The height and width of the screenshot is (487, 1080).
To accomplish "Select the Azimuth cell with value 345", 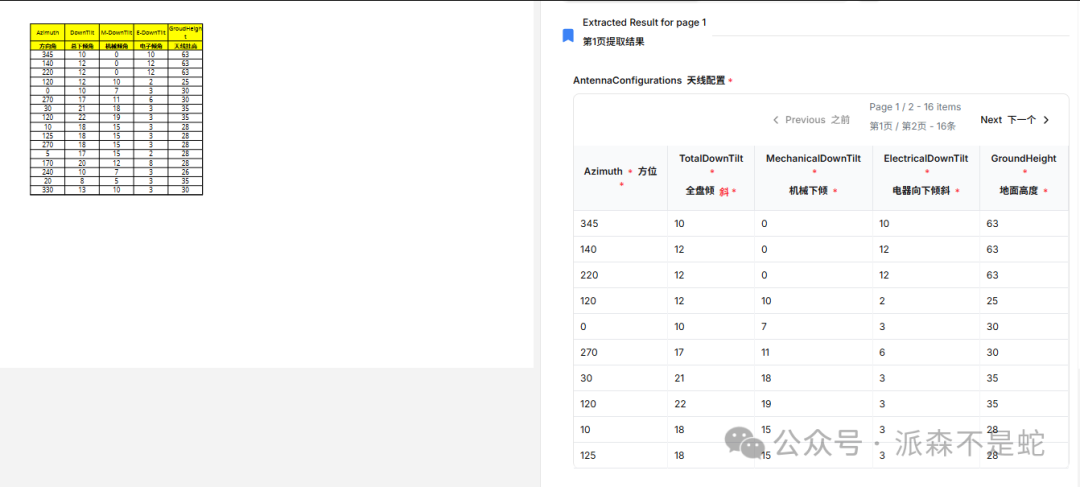I will [589, 223].
